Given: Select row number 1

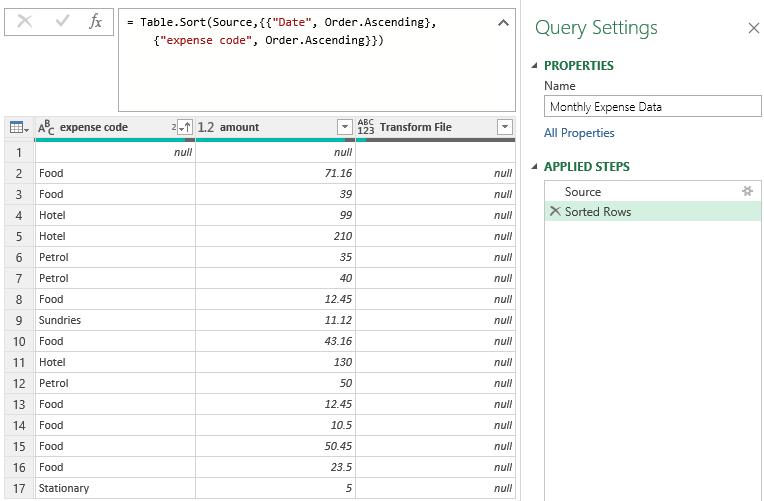Looking at the screenshot, I should tap(19, 153).
